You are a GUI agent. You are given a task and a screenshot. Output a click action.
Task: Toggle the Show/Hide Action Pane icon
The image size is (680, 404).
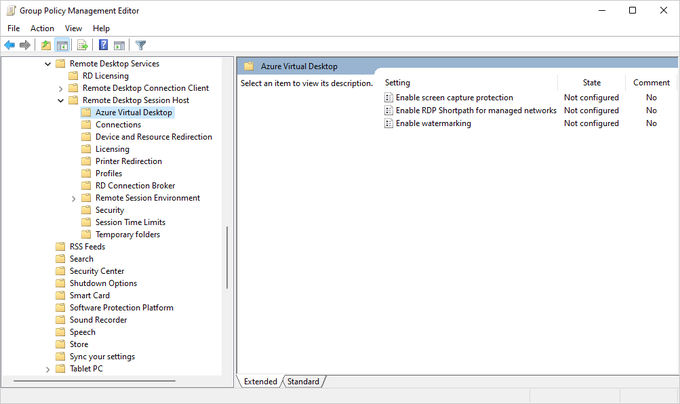click(119, 45)
